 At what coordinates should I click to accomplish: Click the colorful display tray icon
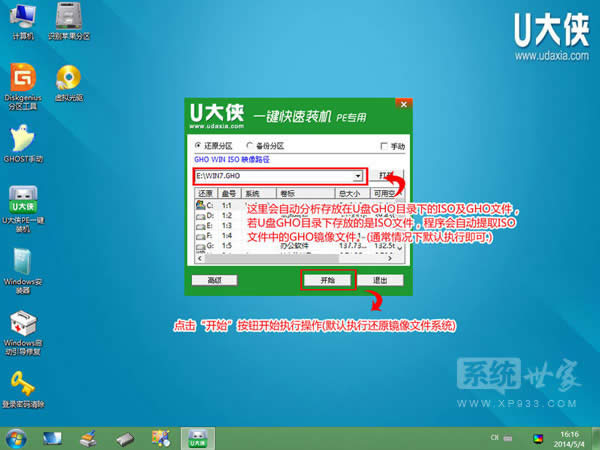point(538,439)
